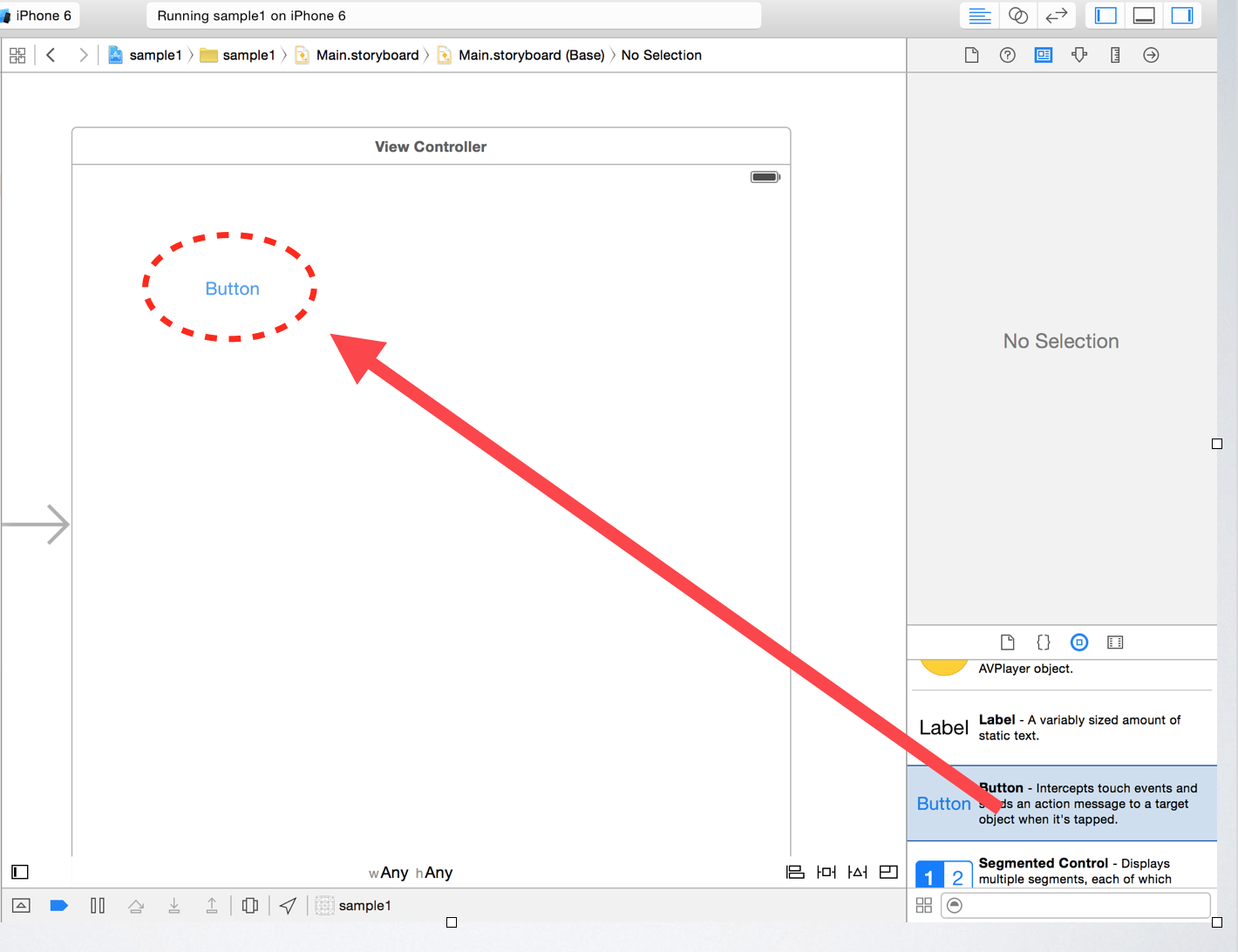Select the Button in the View Controller
1238x952 pixels.
[232, 288]
